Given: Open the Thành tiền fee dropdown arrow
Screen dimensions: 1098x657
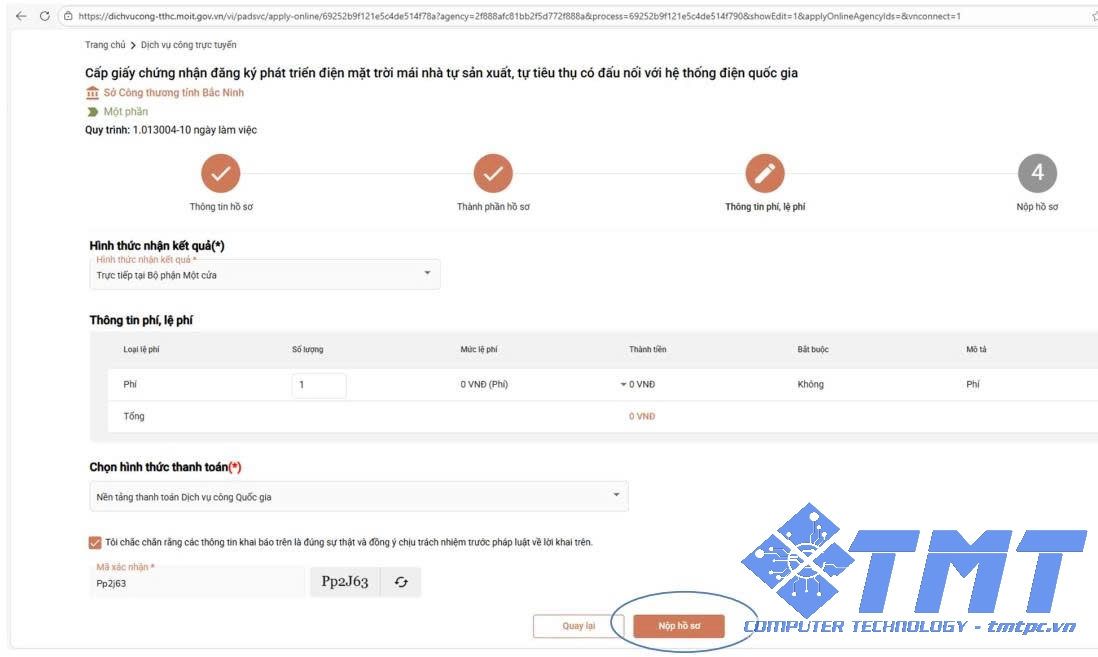Looking at the screenshot, I should coord(623,385).
